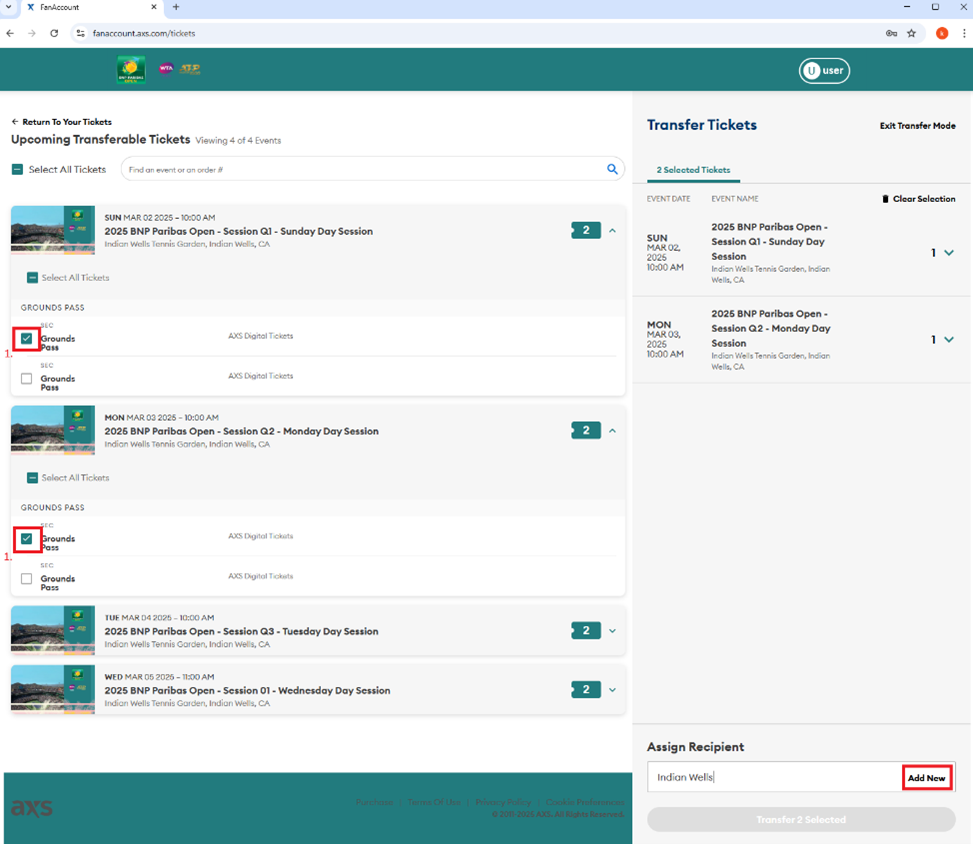Open the tab search dropdown arrow

[8, 7]
